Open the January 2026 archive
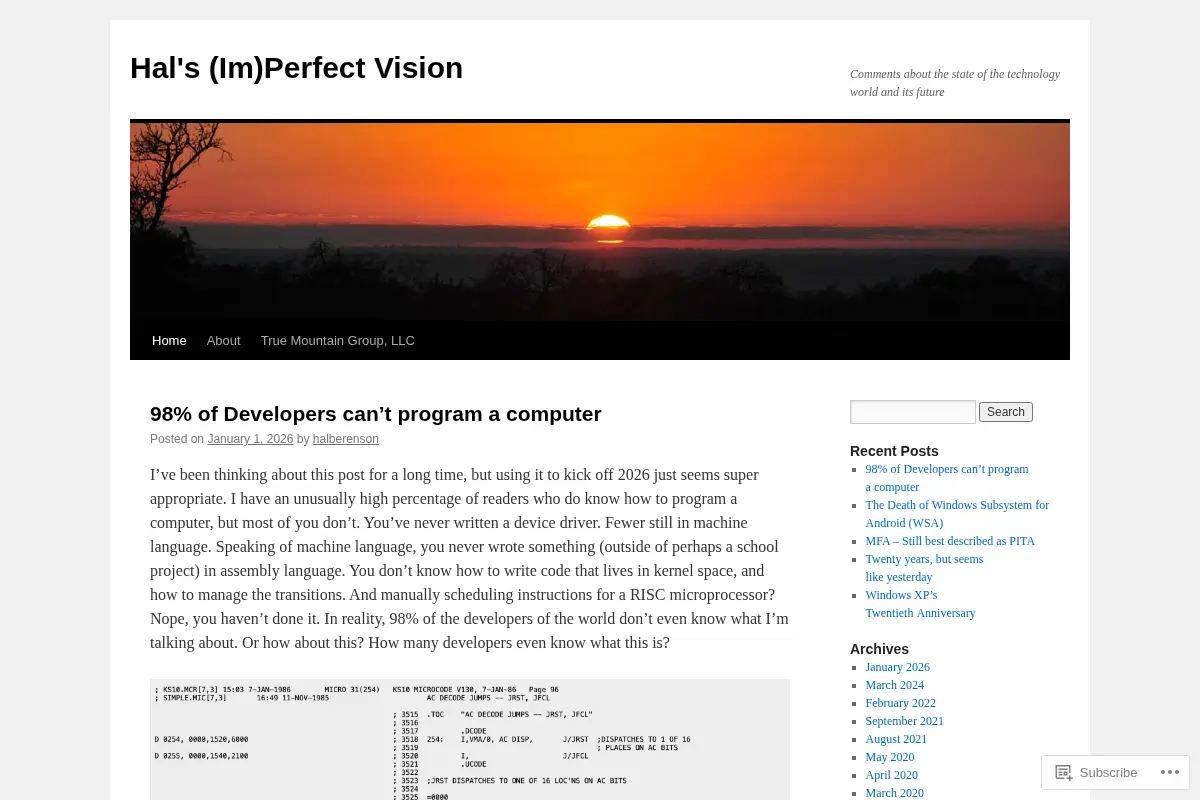Screen dimensions: 1200x800 897,667
